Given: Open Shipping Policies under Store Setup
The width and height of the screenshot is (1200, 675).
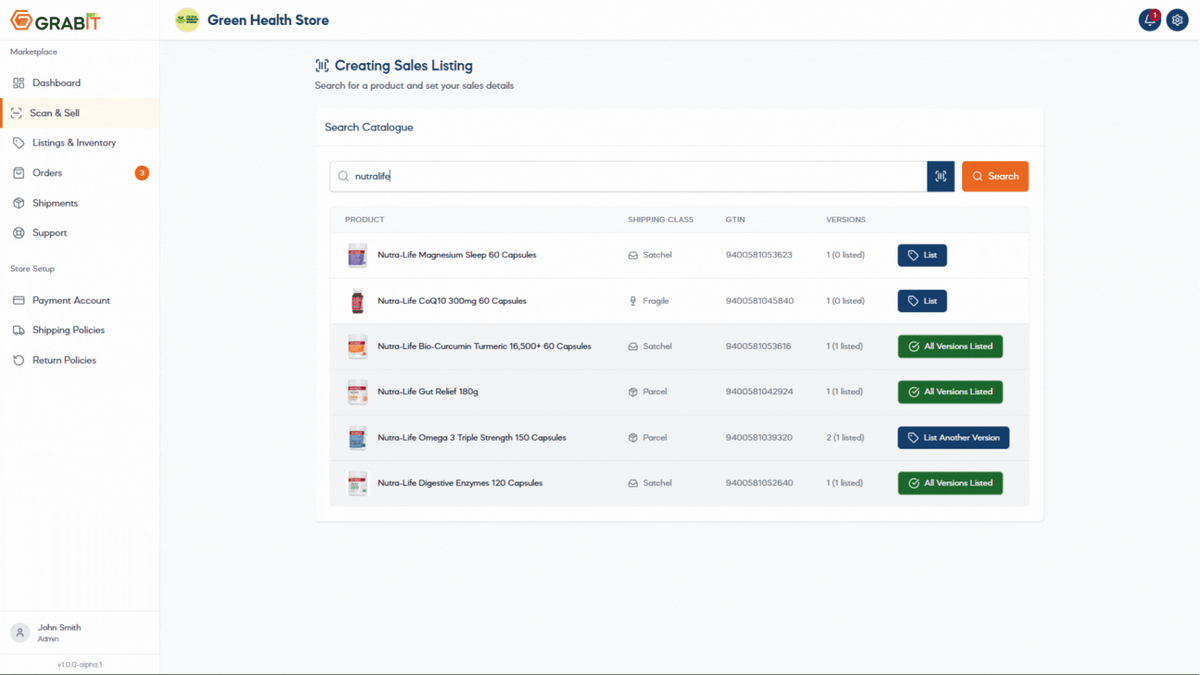Looking at the screenshot, I should (x=62, y=330).
